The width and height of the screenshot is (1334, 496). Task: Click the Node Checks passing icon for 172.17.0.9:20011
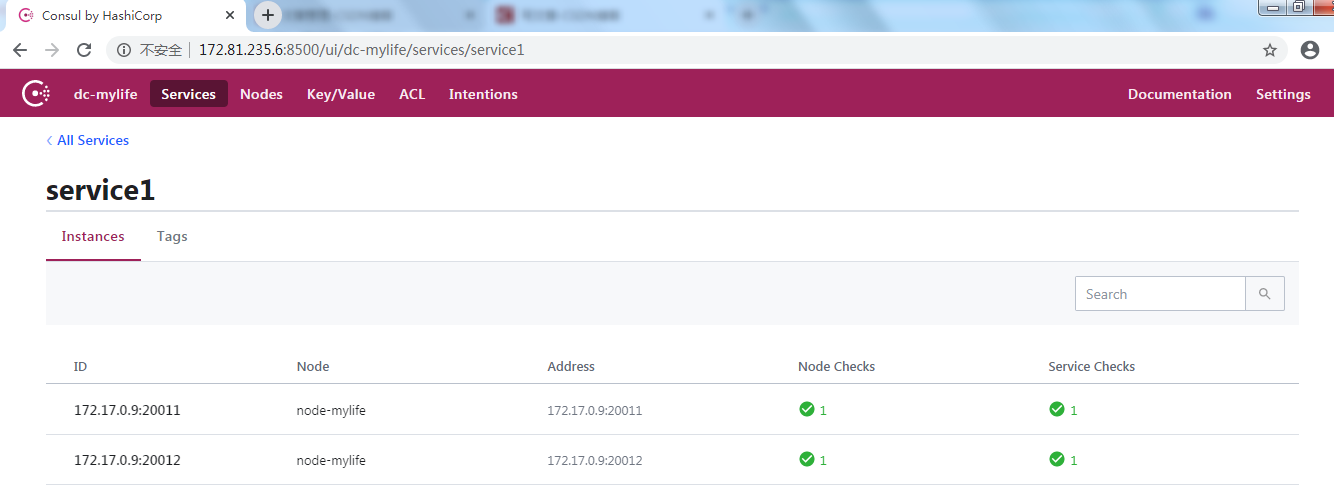806,409
